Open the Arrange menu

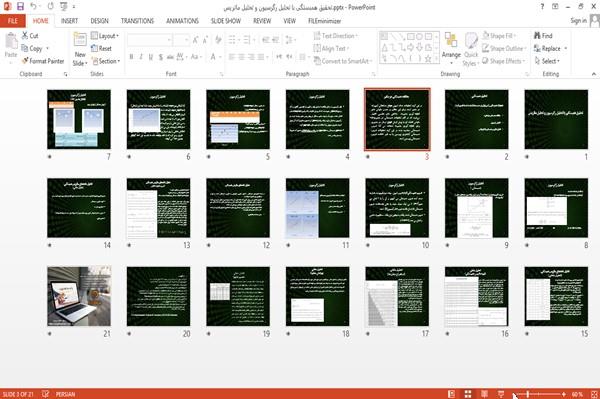(451, 48)
